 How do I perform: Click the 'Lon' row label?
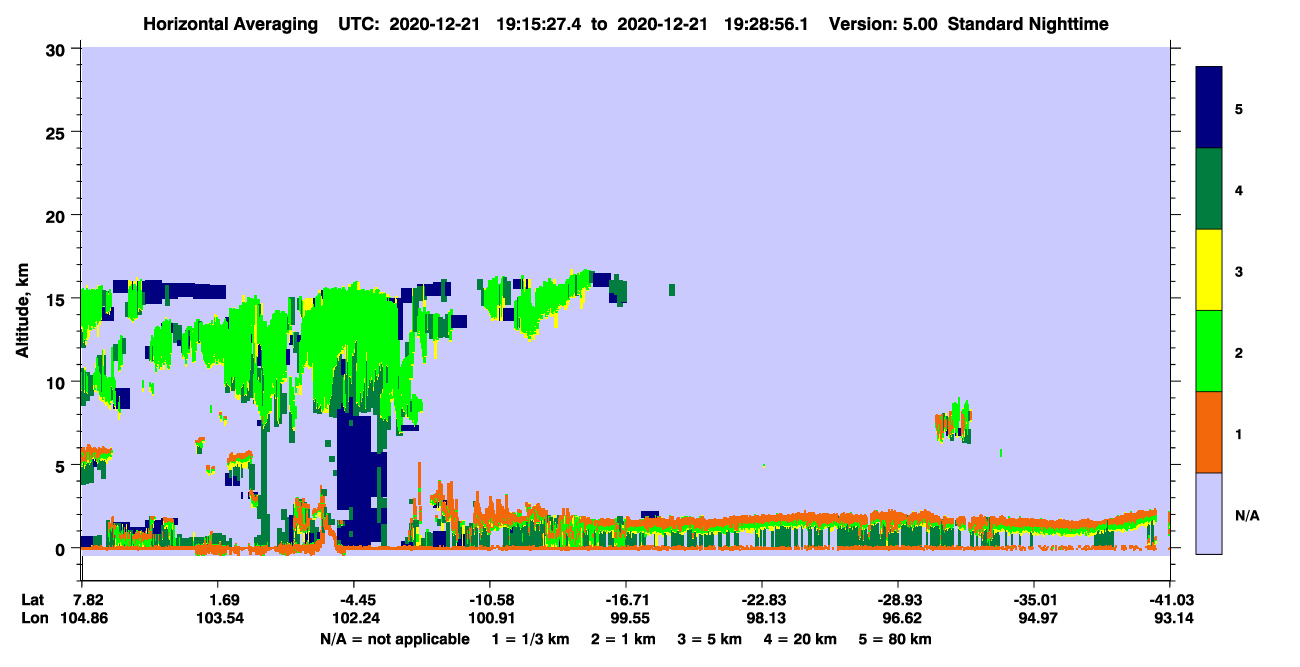[x=34, y=618]
